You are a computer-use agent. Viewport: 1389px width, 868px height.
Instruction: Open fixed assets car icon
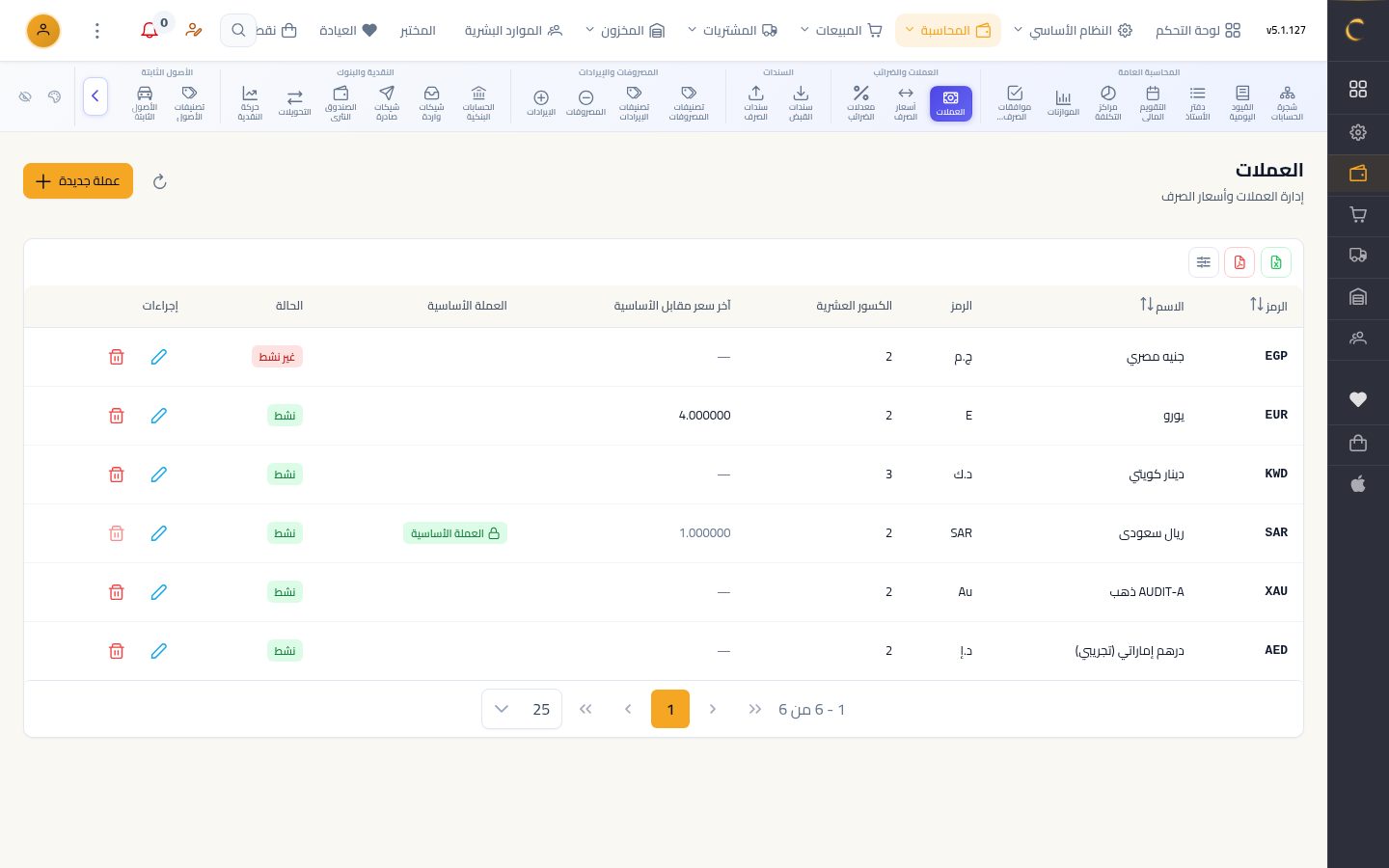(x=145, y=102)
